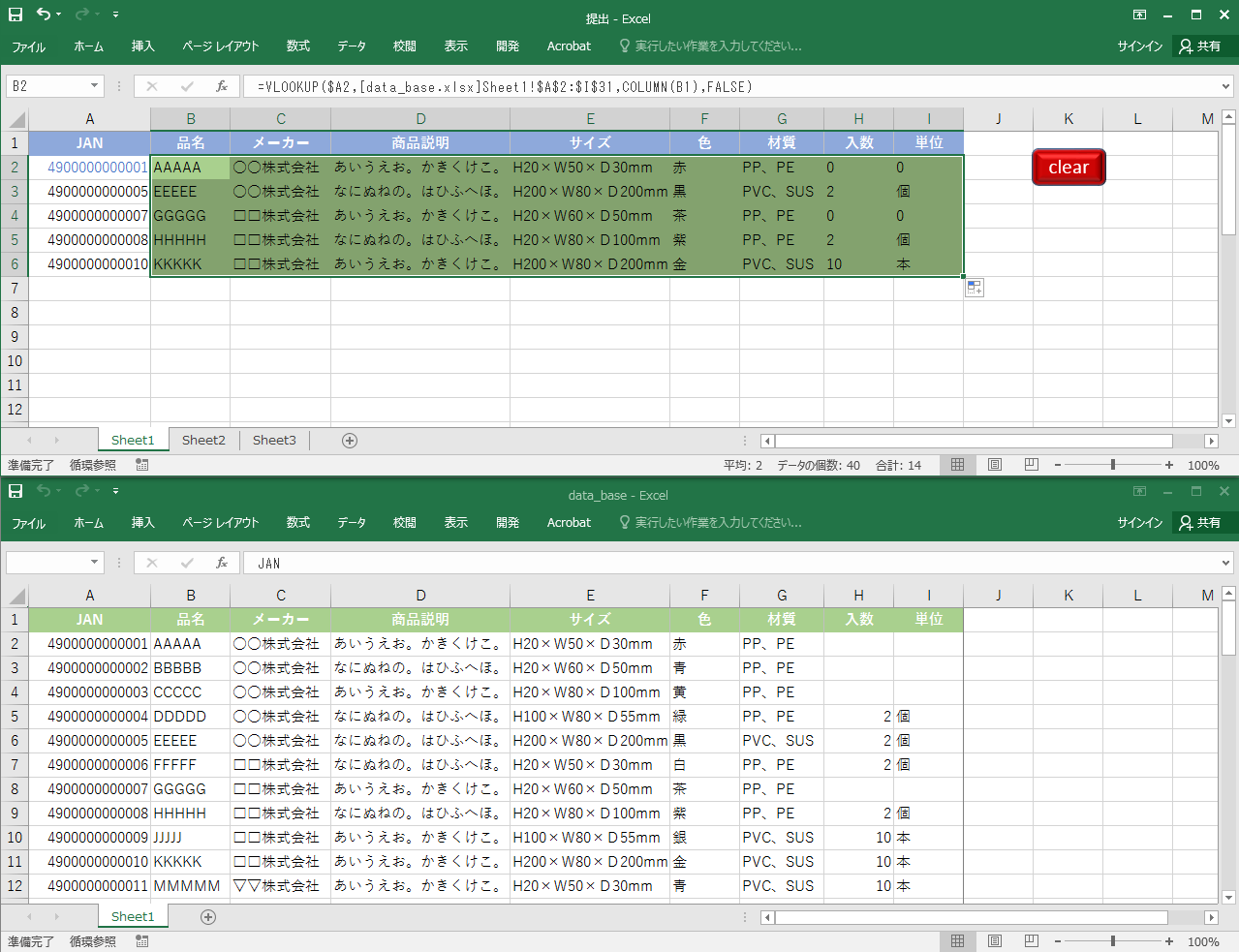Open Customize Quick Access Toolbar dropdown in 提出
This screenshot has width=1239, height=952.
point(115,15)
